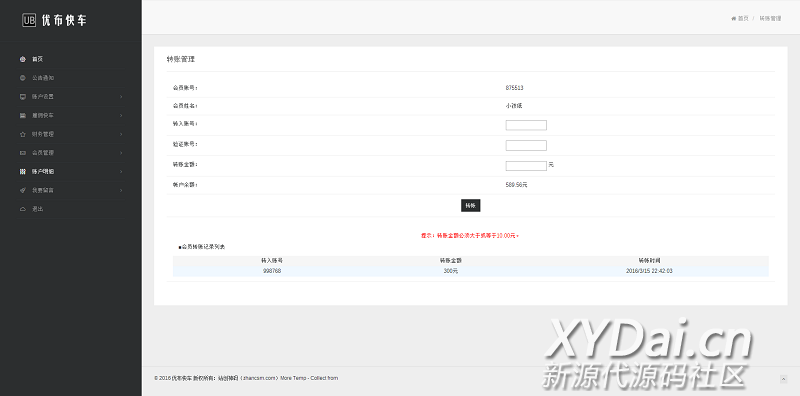Expand the 账户设置 submenu chevron
The width and height of the screenshot is (800, 396).
click(x=121, y=96)
